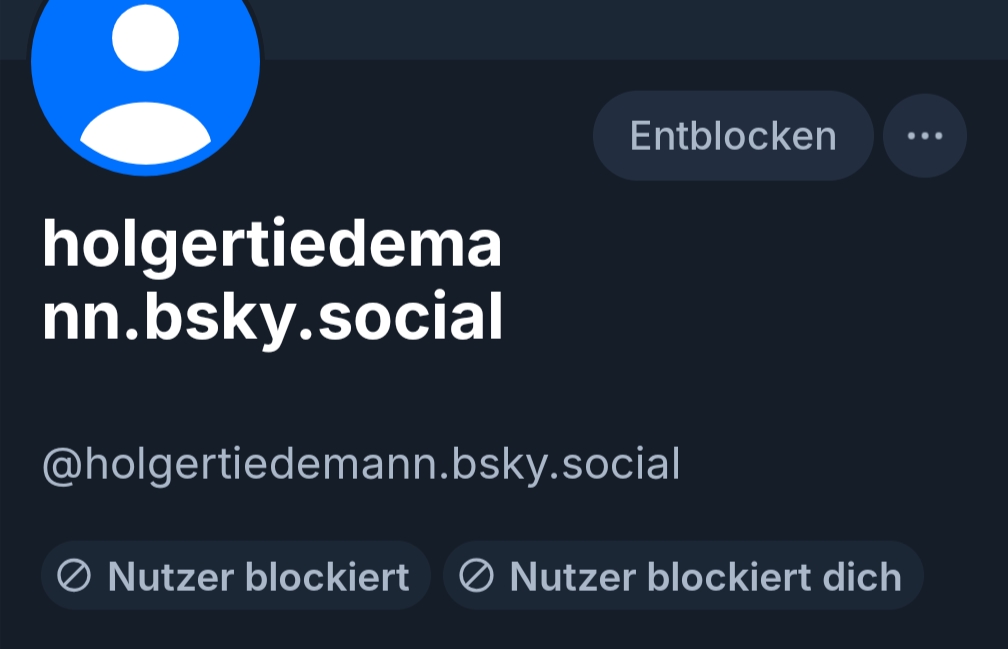Click 'bsky.social' in the gray handle text

(x=566, y=465)
